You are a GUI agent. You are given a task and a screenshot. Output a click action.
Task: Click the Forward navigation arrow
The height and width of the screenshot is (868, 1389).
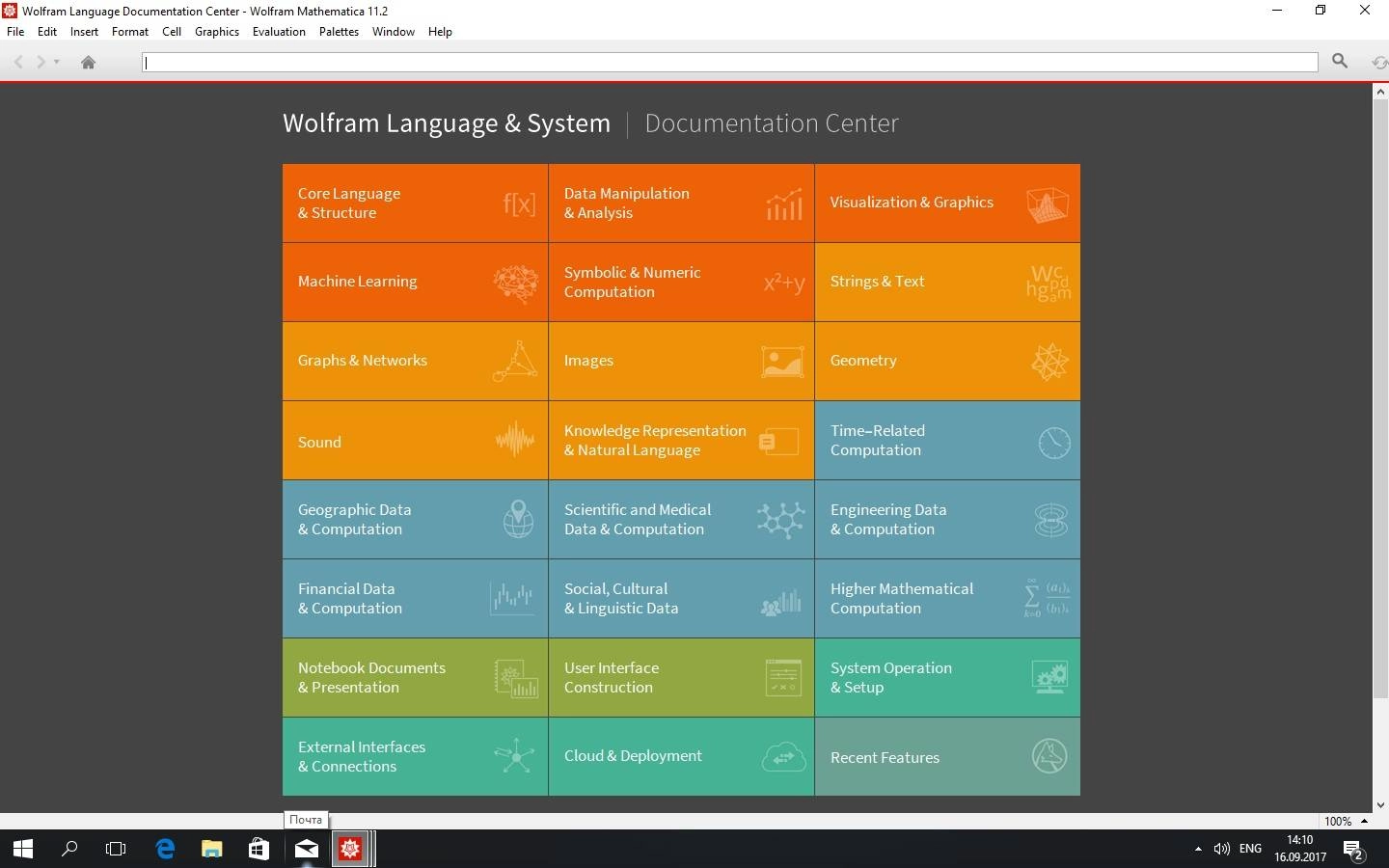point(41,62)
